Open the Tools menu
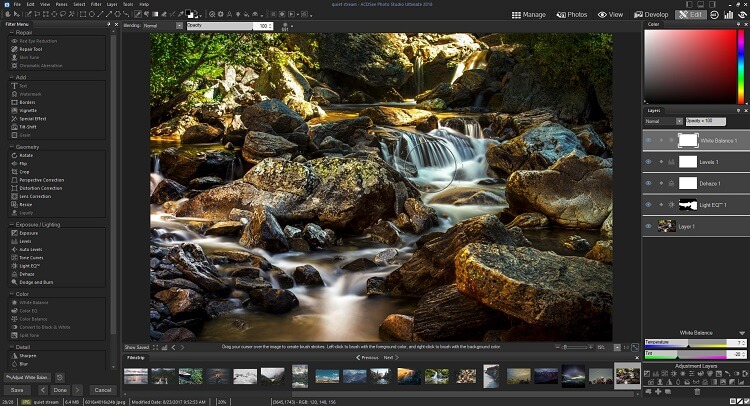The image size is (750, 406). [128, 4]
